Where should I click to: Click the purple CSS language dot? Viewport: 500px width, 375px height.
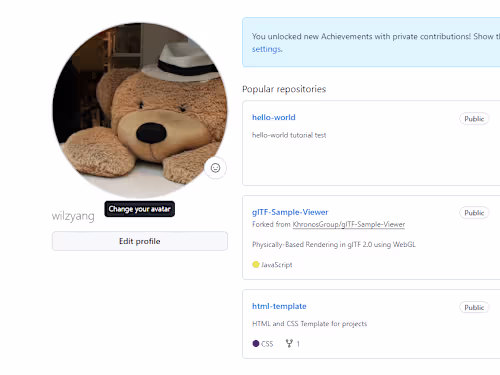(256, 343)
